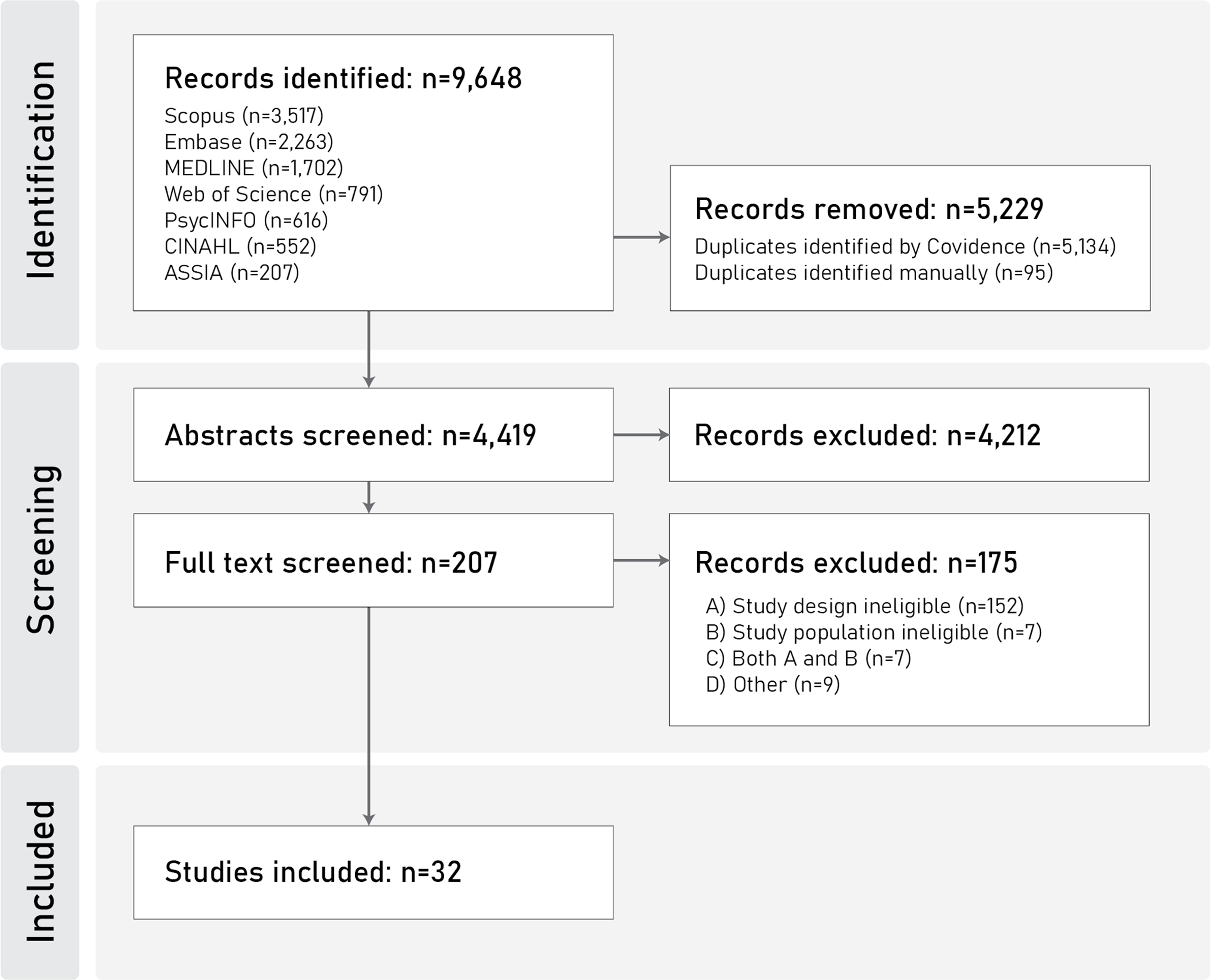Select the "Records excluded: n=4,212" box
The image size is (1211, 980).
point(909,435)
